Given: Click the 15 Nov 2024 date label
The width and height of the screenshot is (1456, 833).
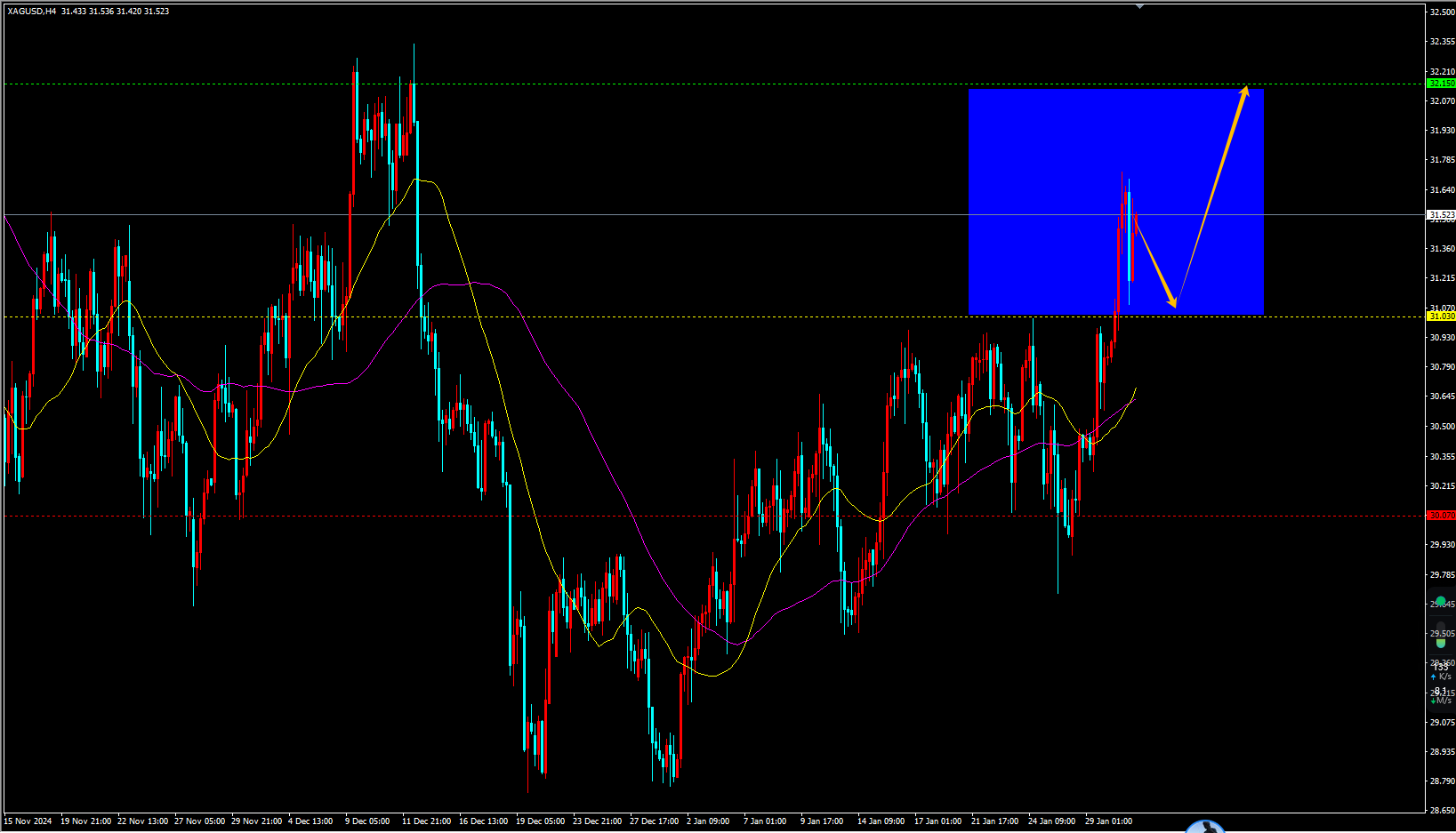Looking at the screenshot, I should pos(28,821).
